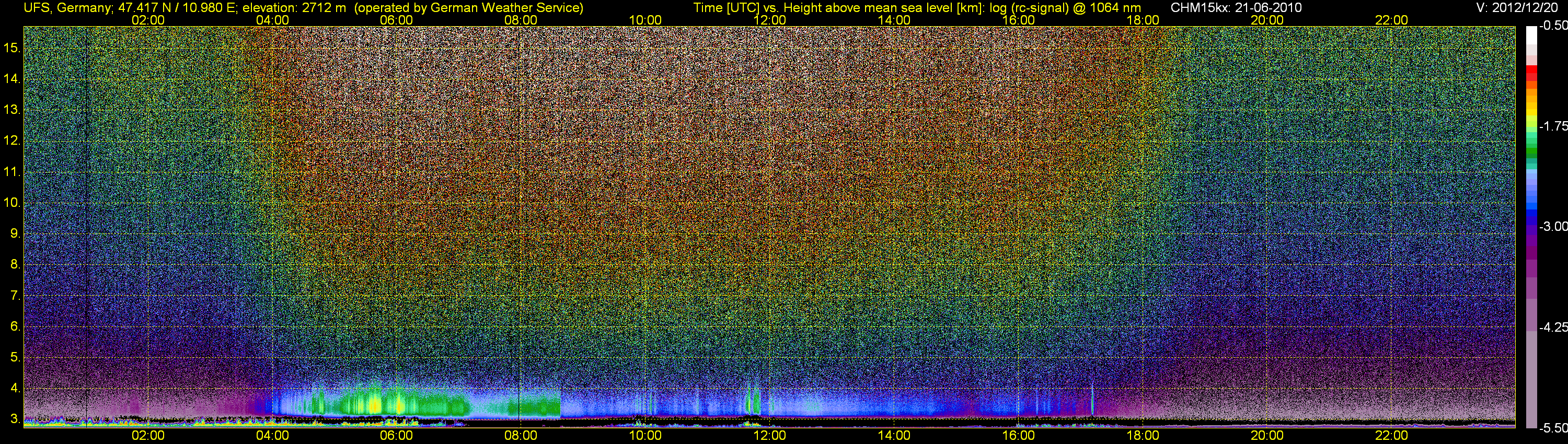Click the top time axis label '10:00'
Screen dimensions: 1568x444
(x=645, y=19)
